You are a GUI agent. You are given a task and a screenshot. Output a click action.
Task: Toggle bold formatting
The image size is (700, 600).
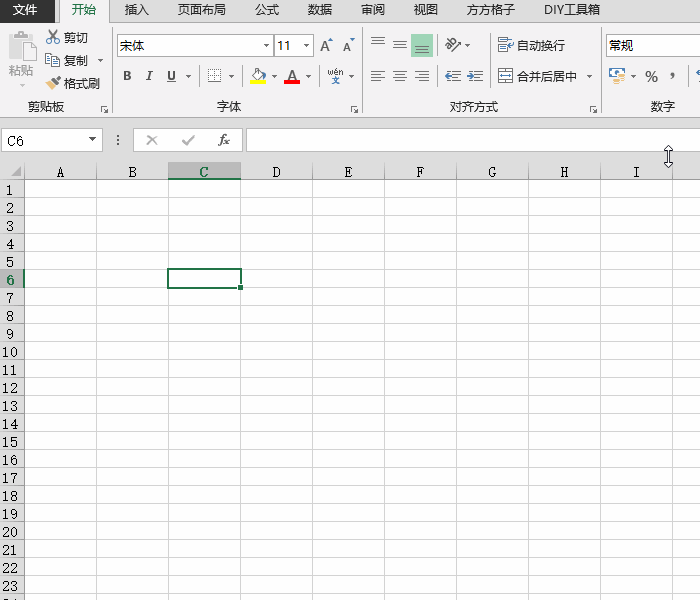[x=127, y=76]
